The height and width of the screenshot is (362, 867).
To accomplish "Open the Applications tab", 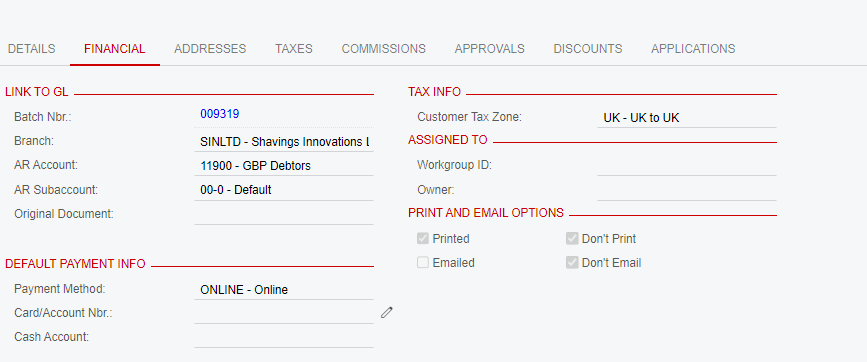I will tap(693, 49).
